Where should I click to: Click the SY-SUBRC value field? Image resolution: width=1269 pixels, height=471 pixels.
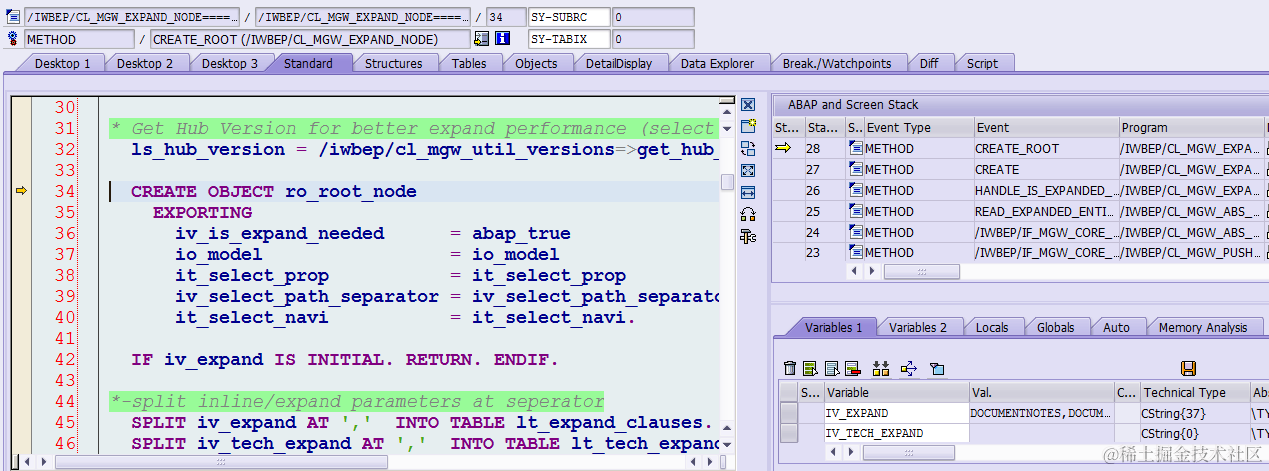tap(652, 17)
